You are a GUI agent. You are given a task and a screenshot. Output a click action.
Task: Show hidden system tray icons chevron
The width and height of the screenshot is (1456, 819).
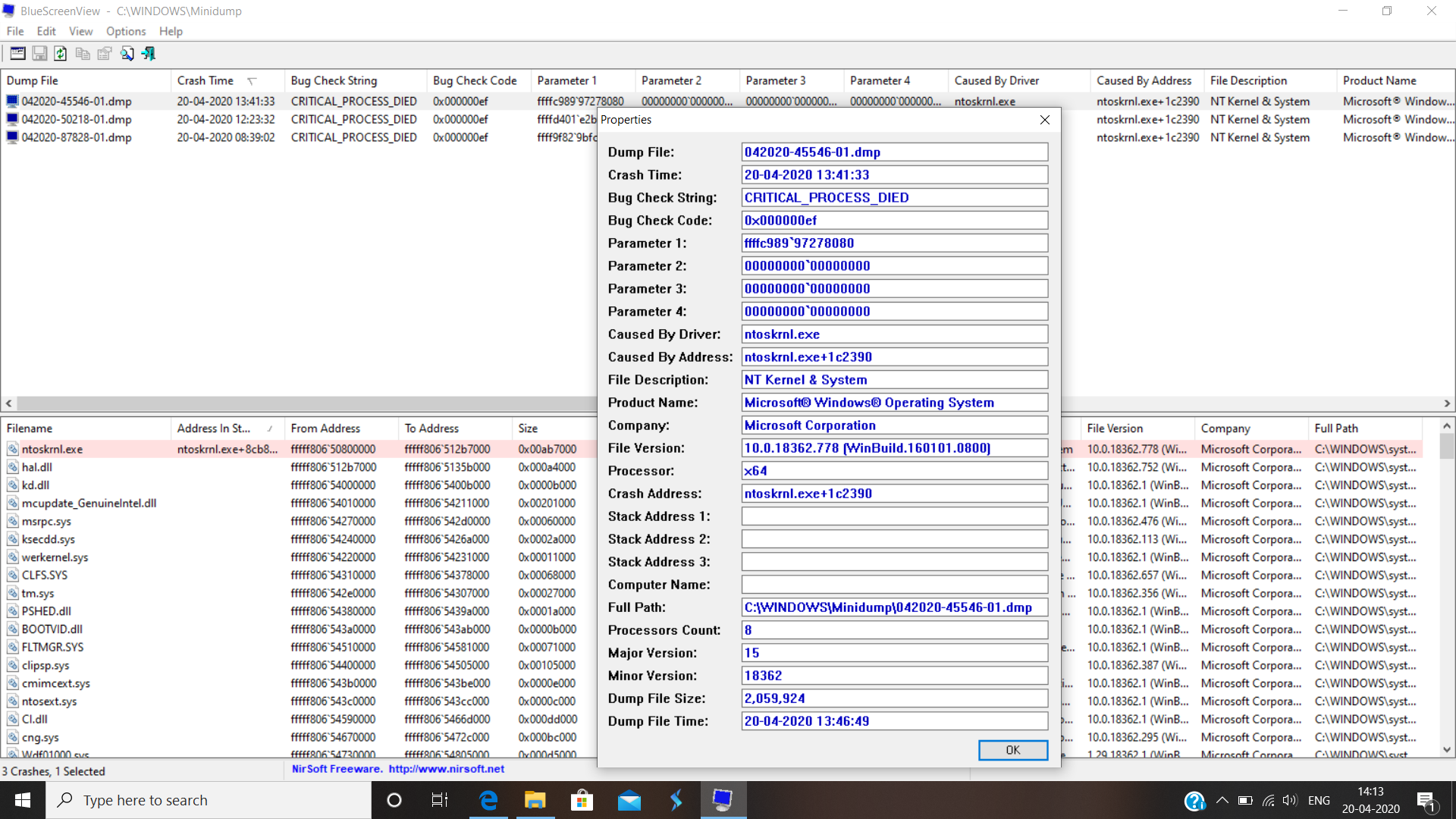[x=1222, y=800]
